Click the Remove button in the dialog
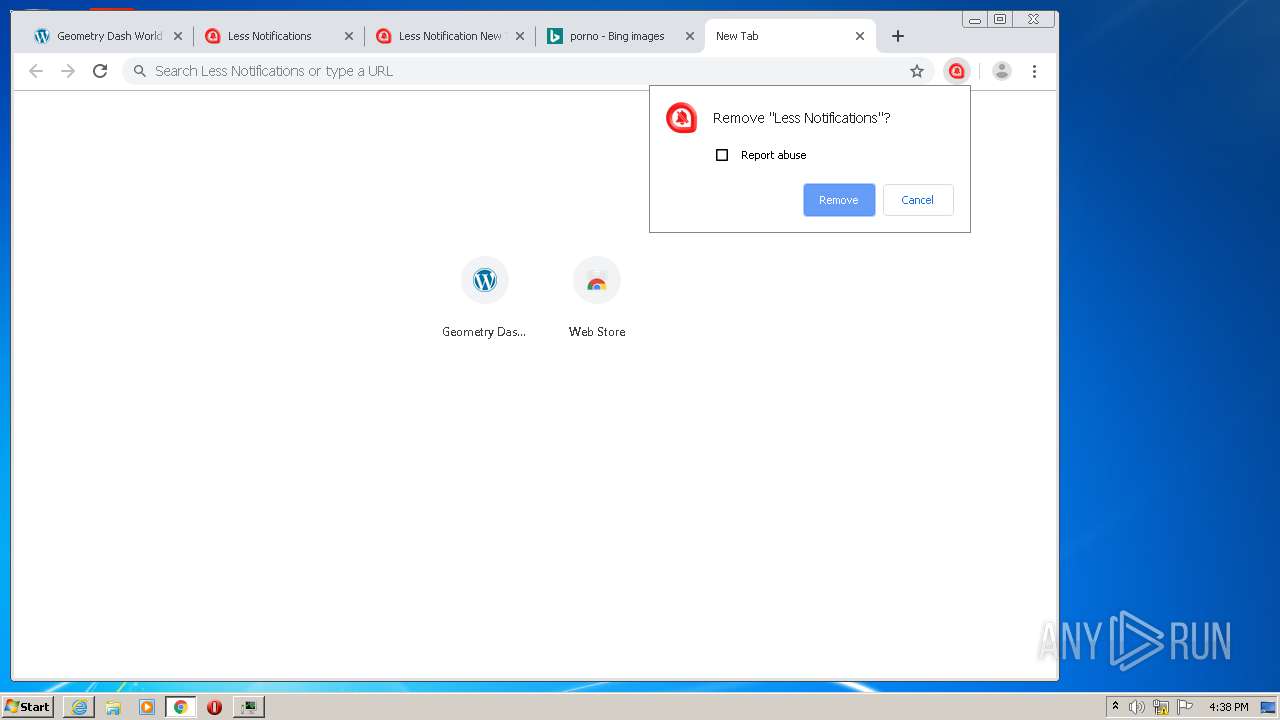 (839, 200)
